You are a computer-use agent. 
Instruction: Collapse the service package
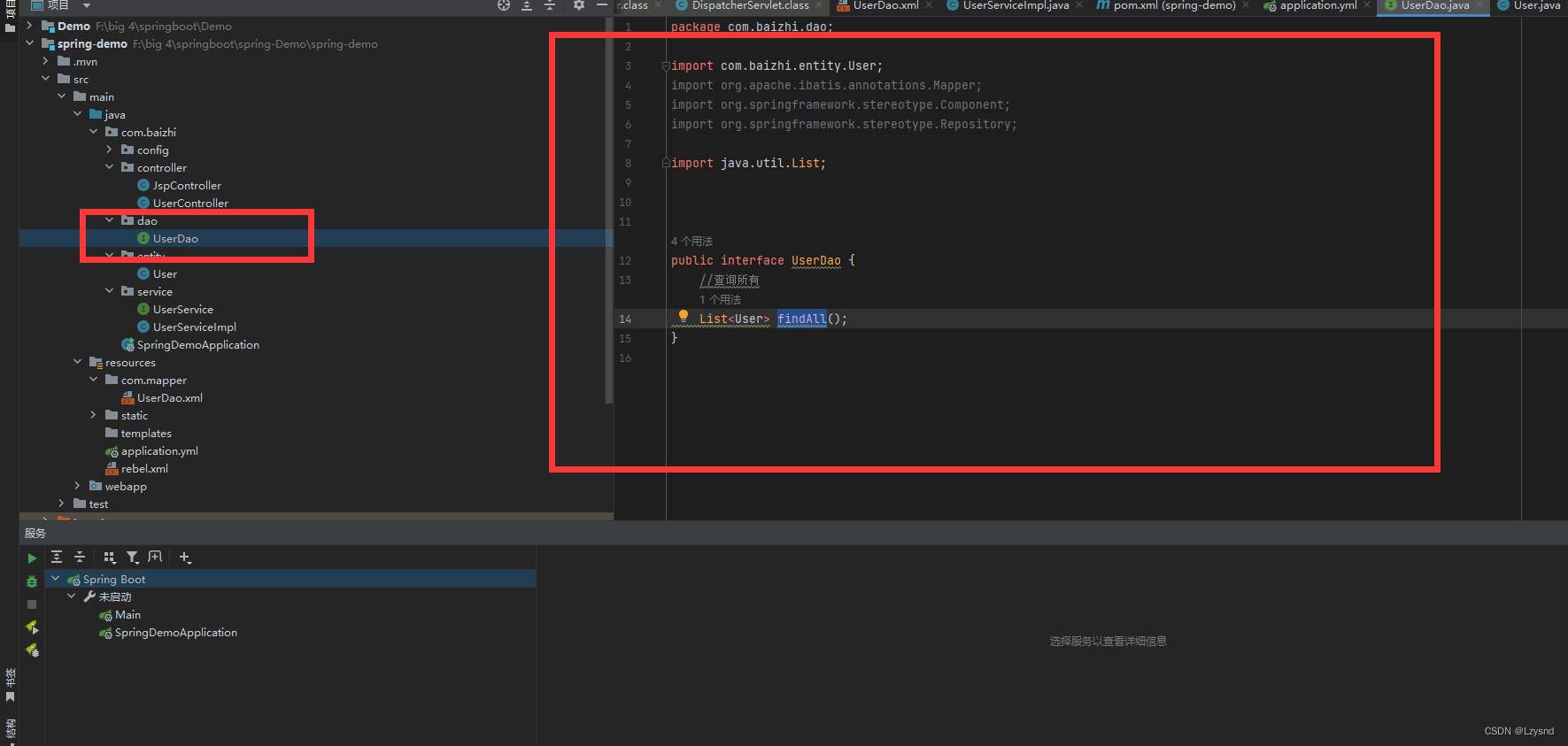point(110,291)
